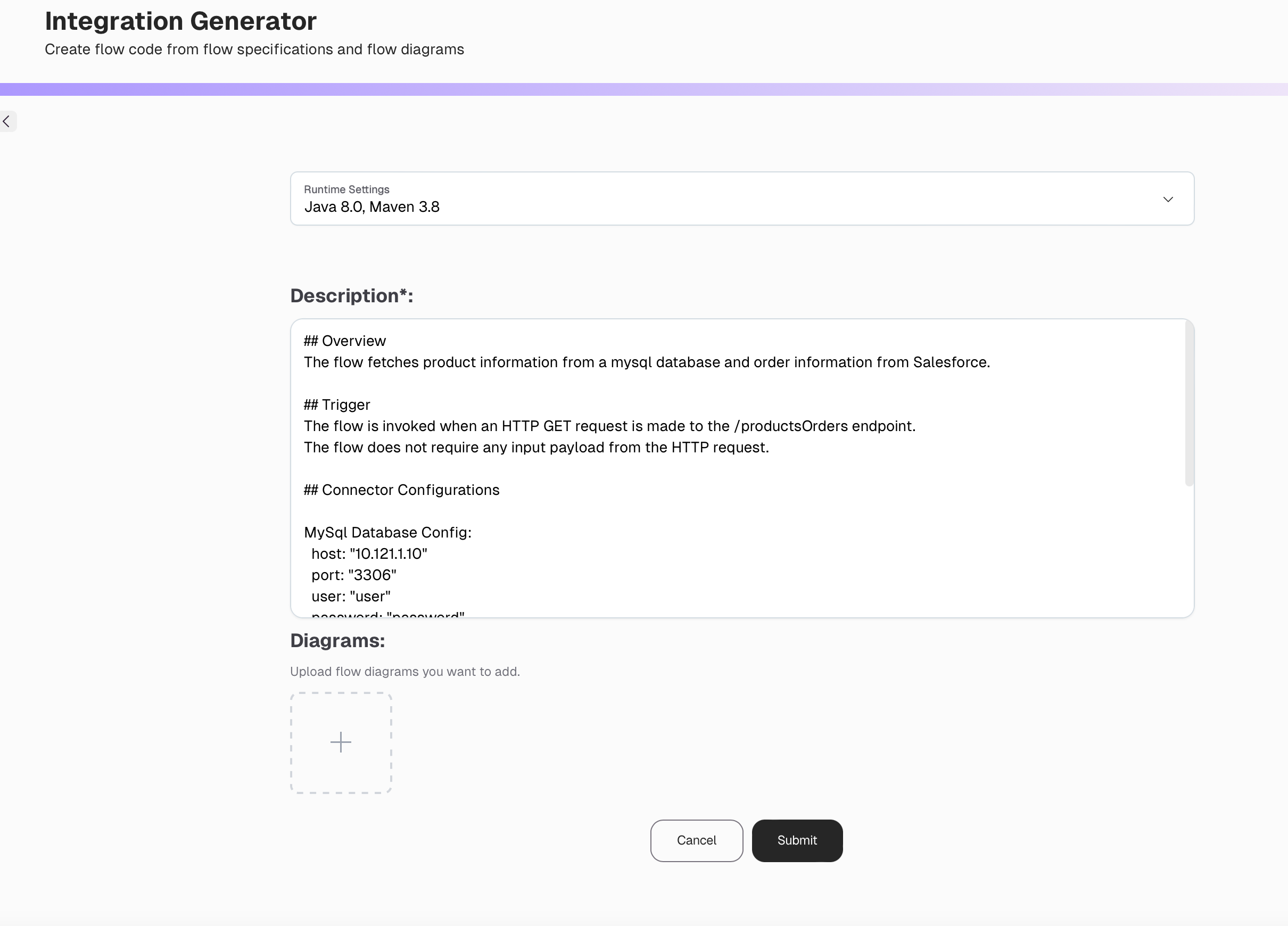
Task: Click the '## Connector Configurations' line
Action: [x=401, y=490]
